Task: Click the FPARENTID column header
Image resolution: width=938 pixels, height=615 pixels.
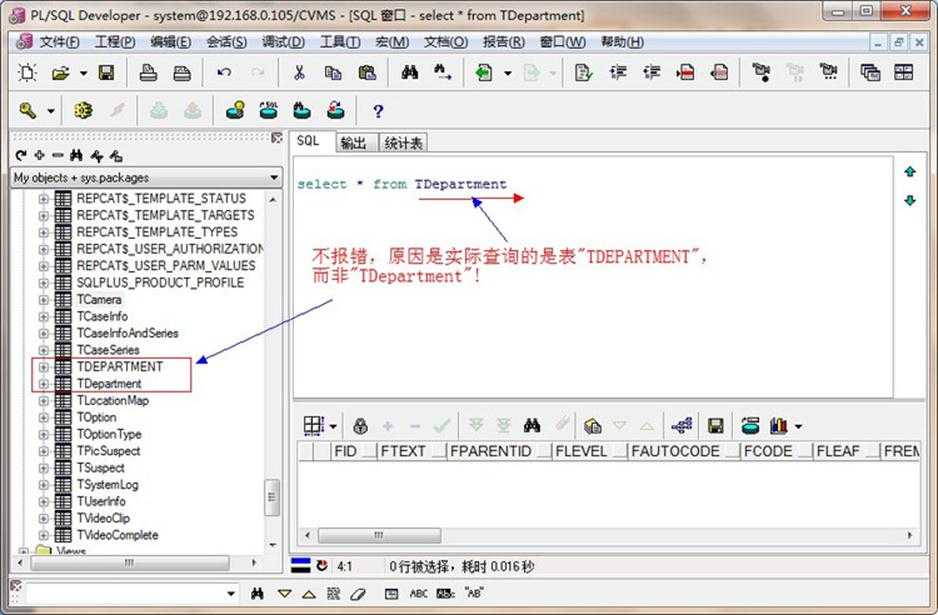Action: tap(499, 451)
